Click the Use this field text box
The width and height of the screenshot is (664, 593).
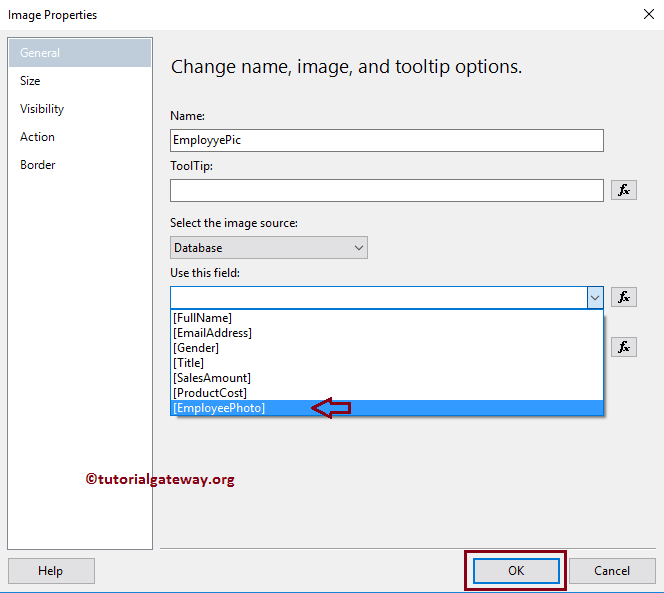379,297
